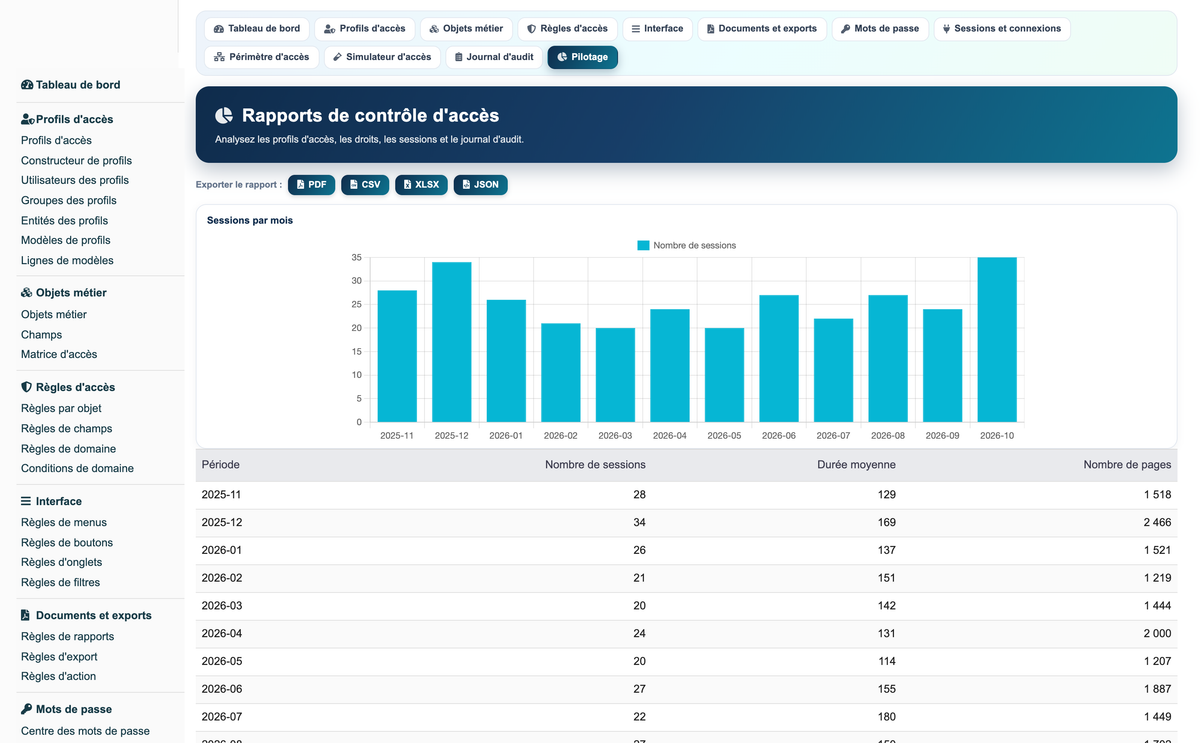Export the report as PDF

coord(312,185)
